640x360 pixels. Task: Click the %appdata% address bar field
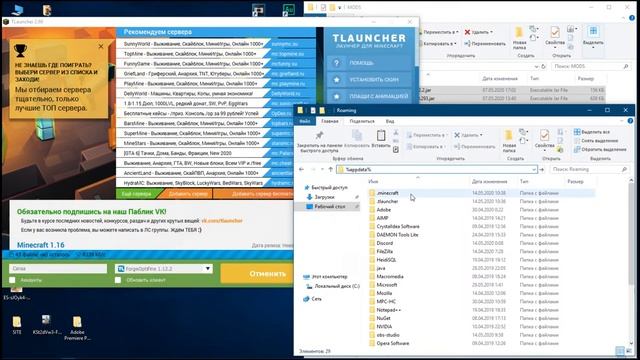tap(436, 169)
